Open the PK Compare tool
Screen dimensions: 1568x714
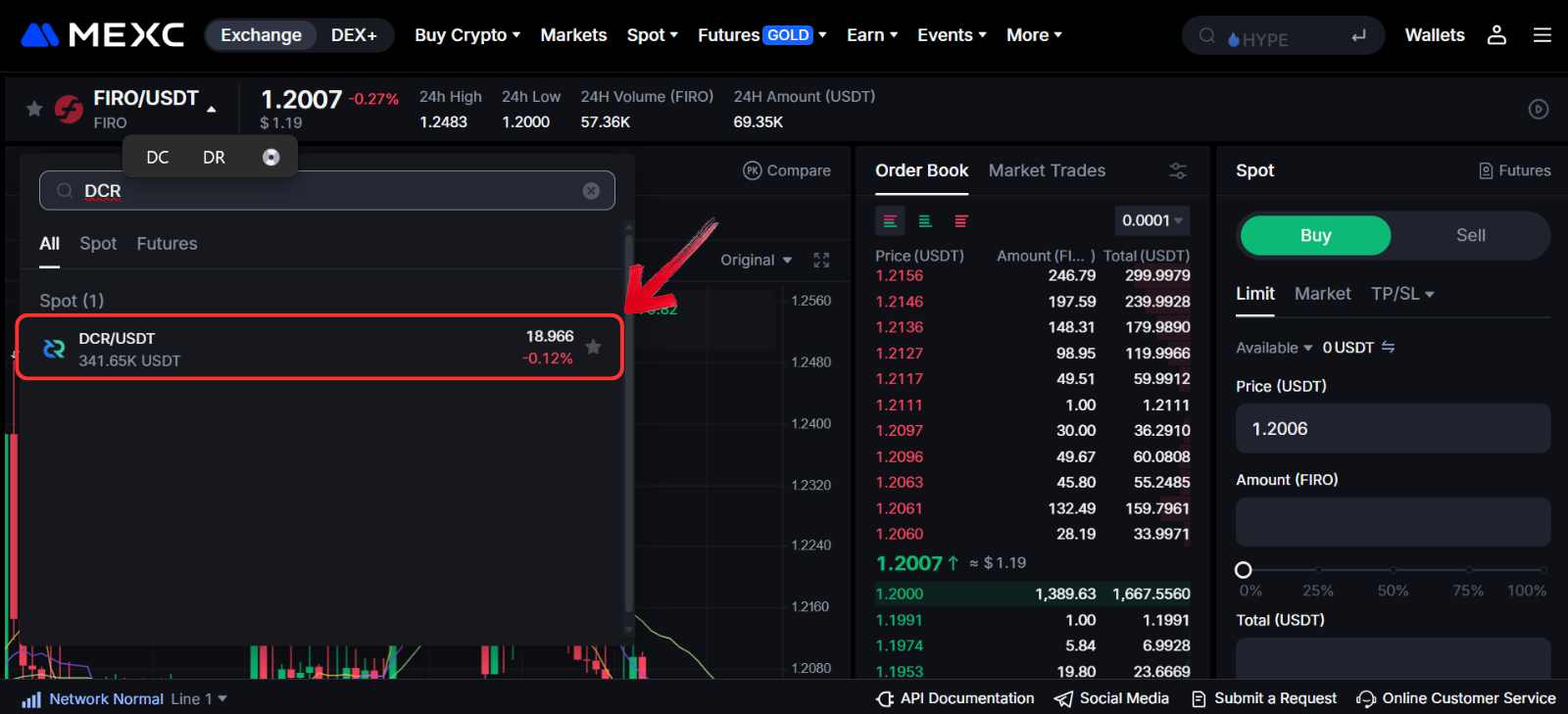click(x=787, y=170)
